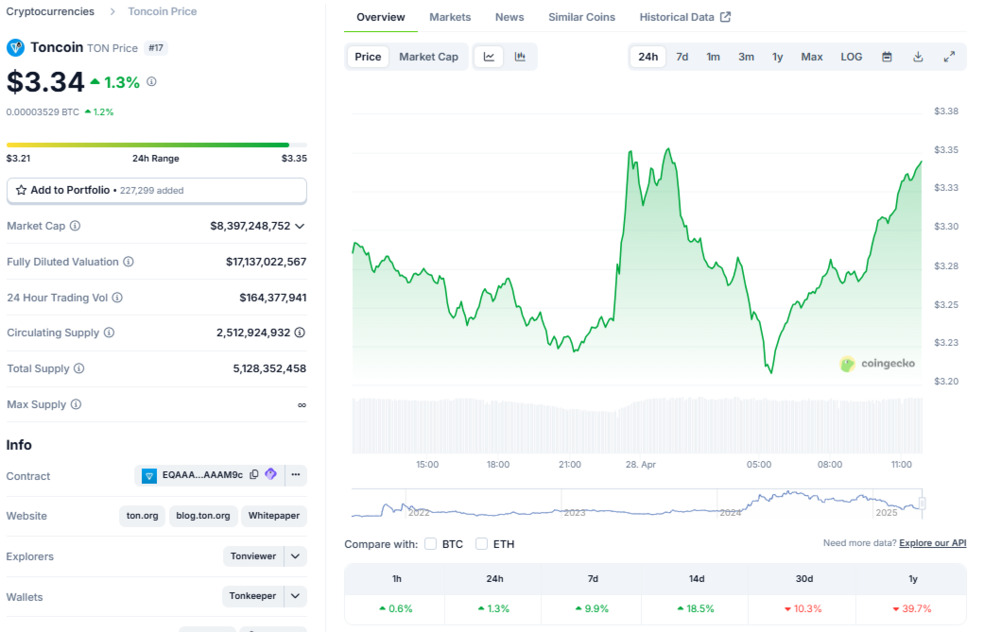Open the Similar Coins tab

pyautogui.click(x=582, y=17)
